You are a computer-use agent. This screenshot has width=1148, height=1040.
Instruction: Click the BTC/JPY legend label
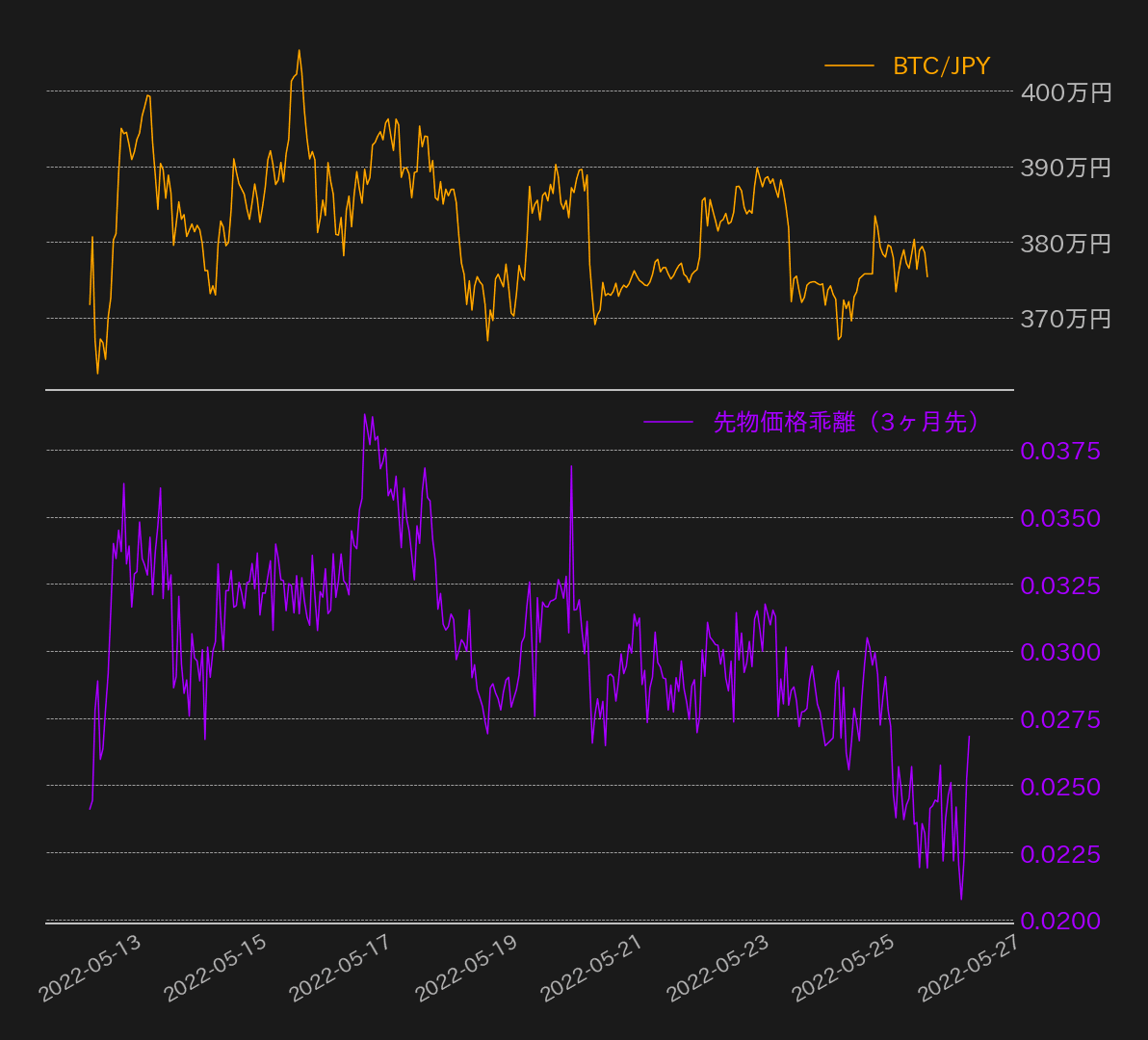click(x=941, y=66)
